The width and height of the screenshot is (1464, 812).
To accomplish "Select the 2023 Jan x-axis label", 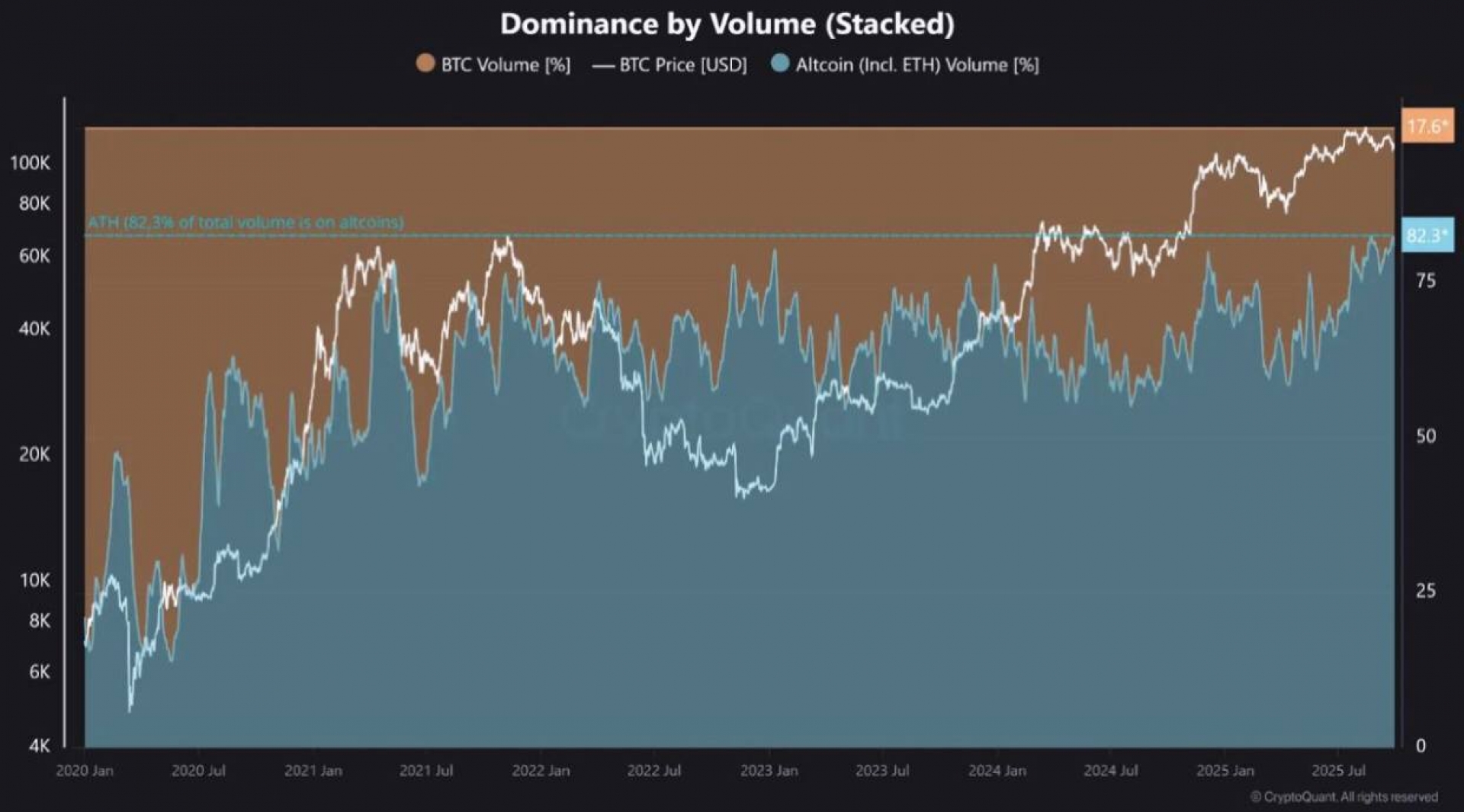I will tap(769, 771).
